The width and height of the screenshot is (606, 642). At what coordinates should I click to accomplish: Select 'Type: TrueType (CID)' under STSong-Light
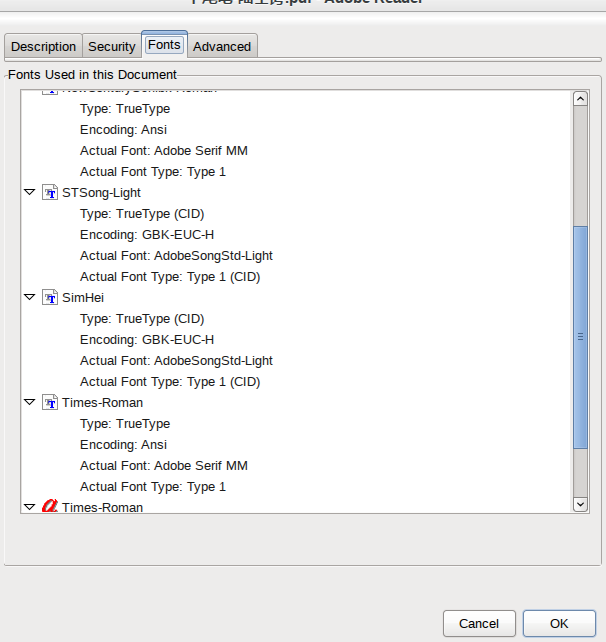142,214
